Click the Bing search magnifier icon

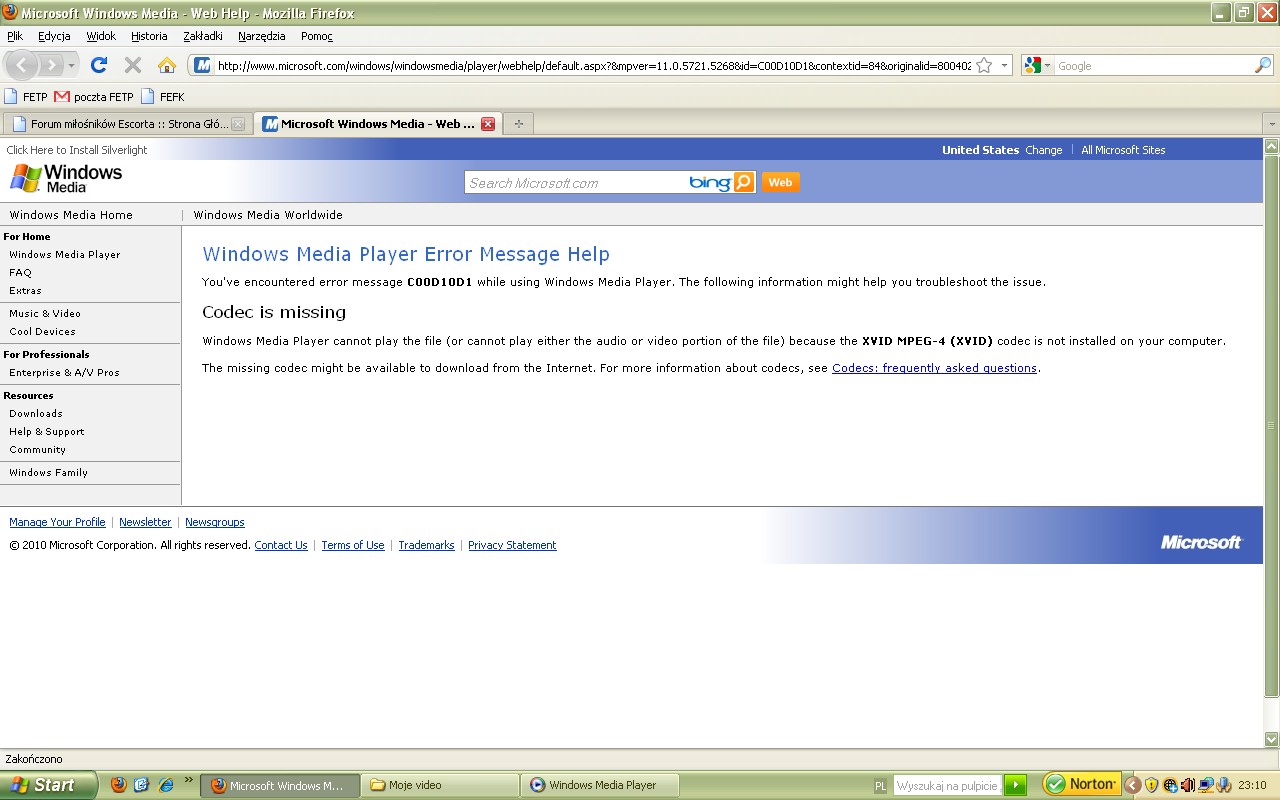(x=743, y=182)
